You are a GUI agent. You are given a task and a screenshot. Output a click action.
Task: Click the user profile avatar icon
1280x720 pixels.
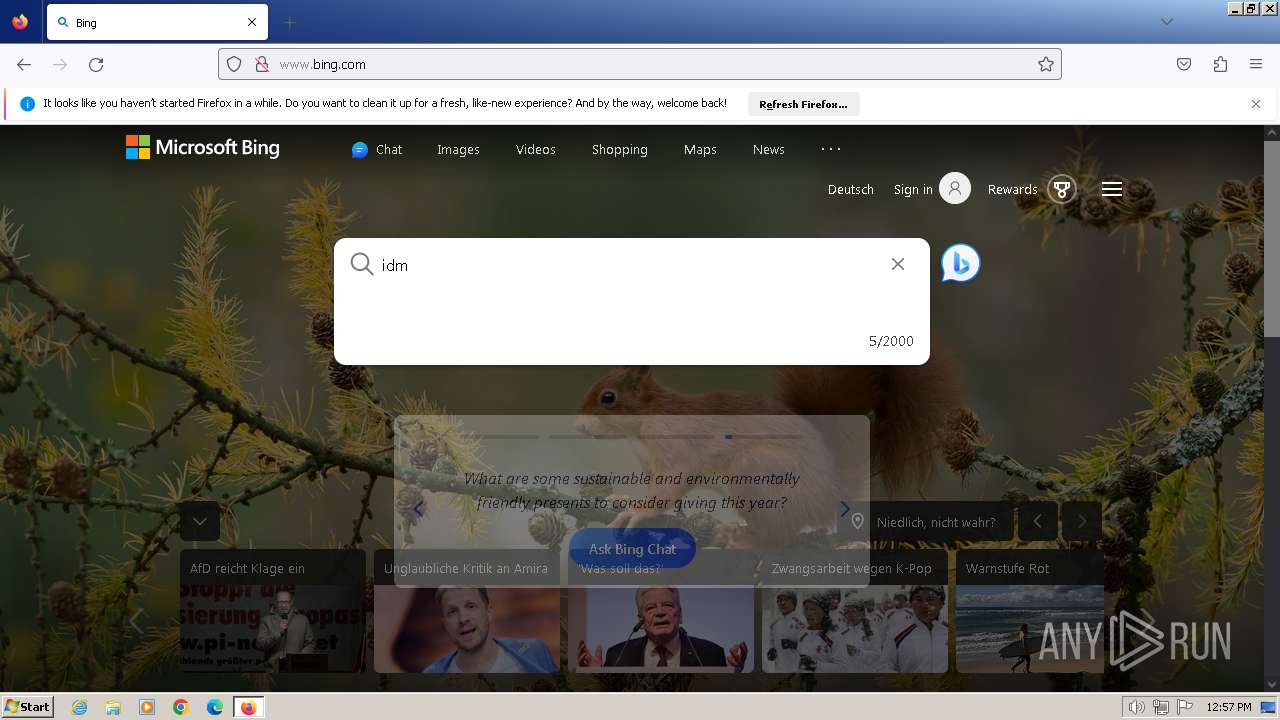click(x=955, y=188)
